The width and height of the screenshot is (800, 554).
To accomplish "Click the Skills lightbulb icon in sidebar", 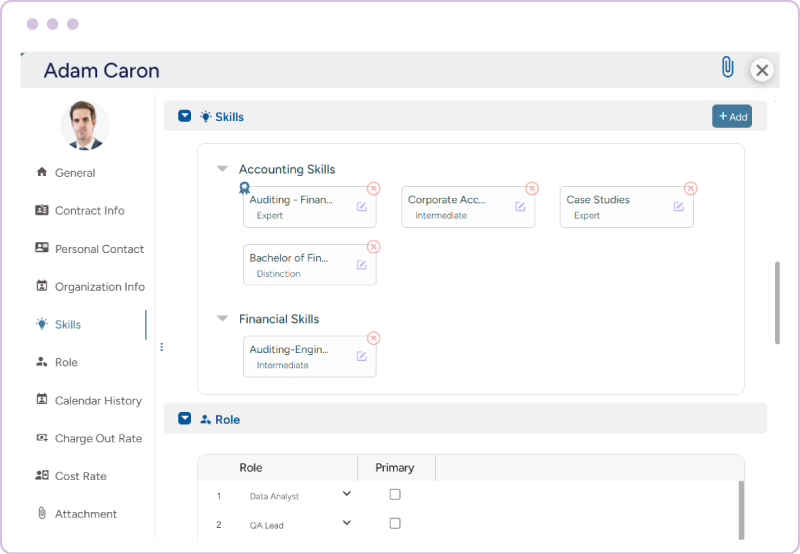I will coord(42,323).
